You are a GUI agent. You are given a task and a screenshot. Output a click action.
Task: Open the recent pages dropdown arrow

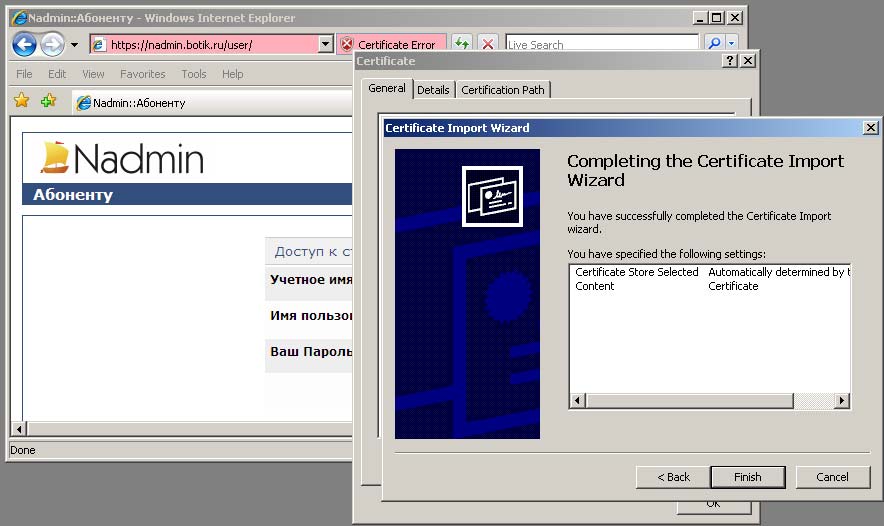click(74, 45)
